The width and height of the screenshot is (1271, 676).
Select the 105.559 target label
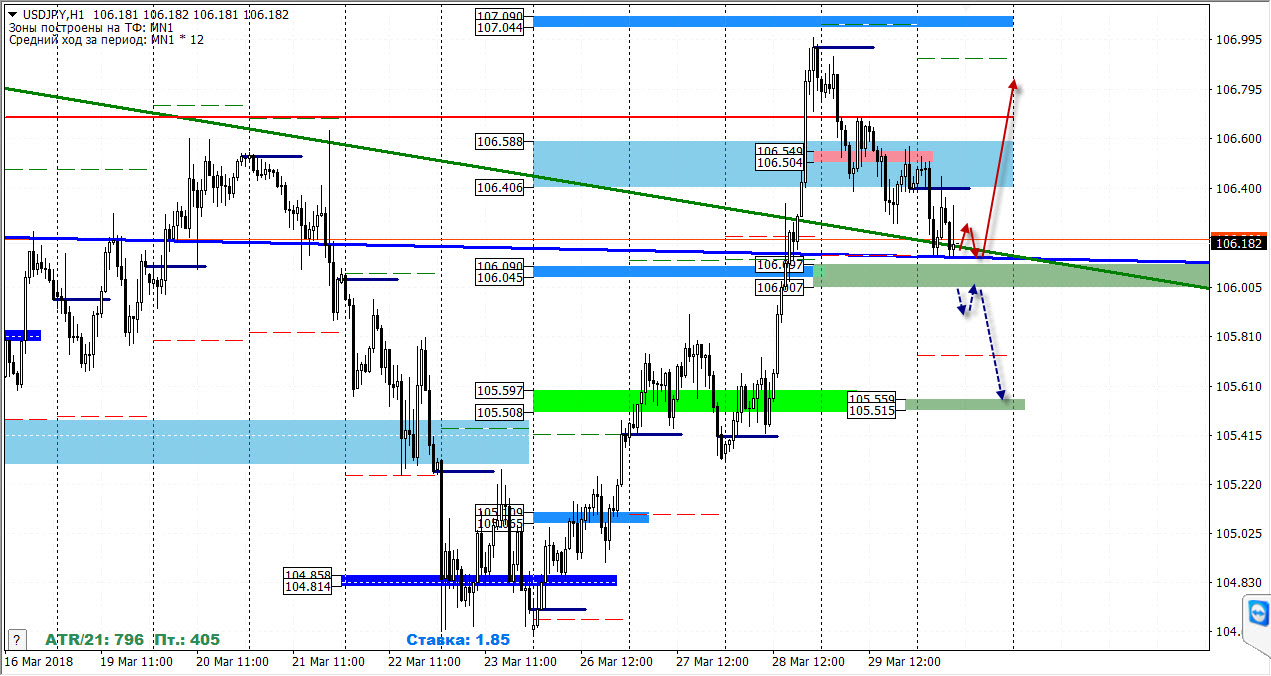click(x=871, y=398)
